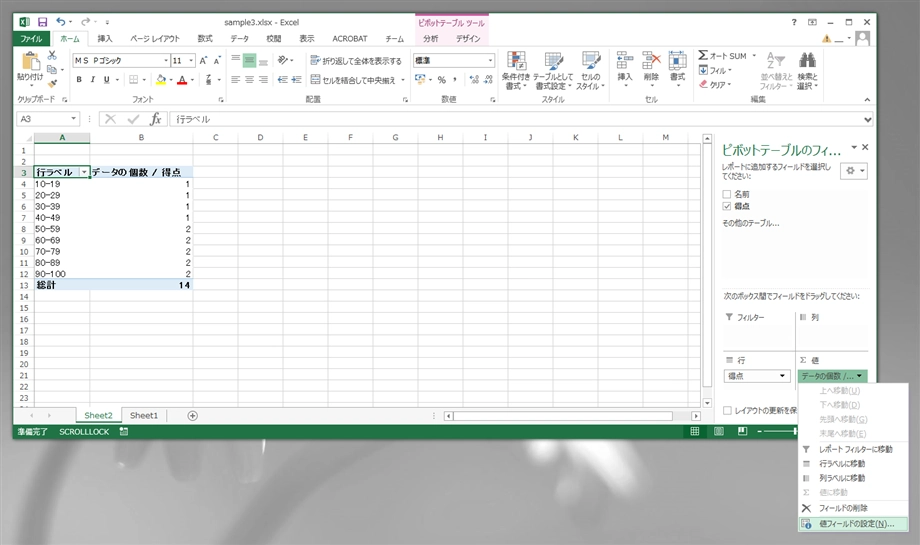
Task: Open the ファイル tab
Action: pyautogui.click(x=32, y=39)
